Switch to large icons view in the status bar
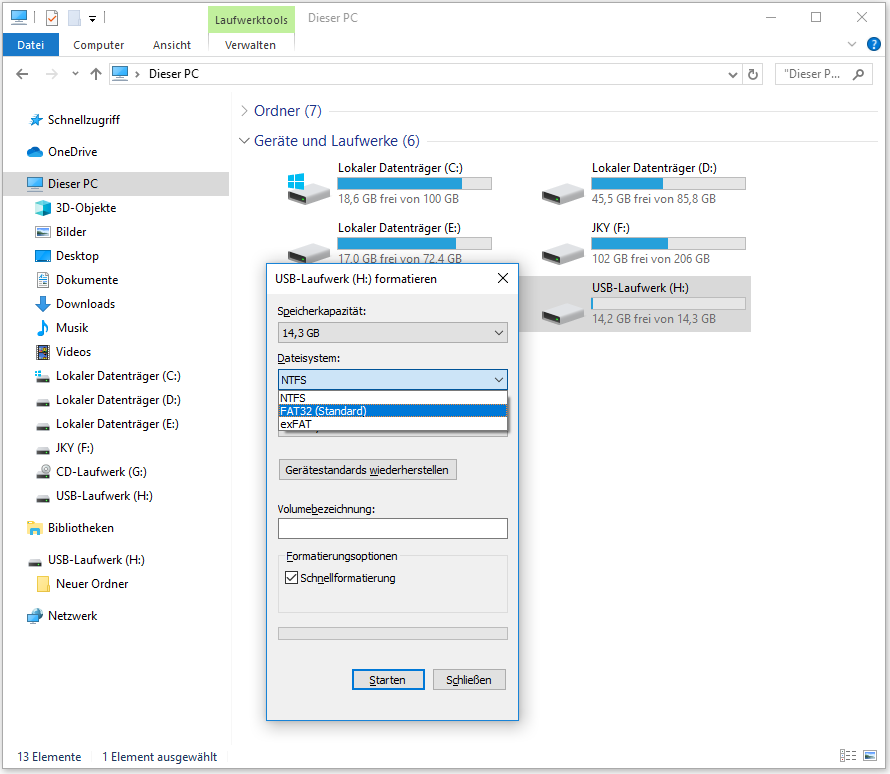Image resolution: width=890 pixels, height=774 pixels. 870,756
